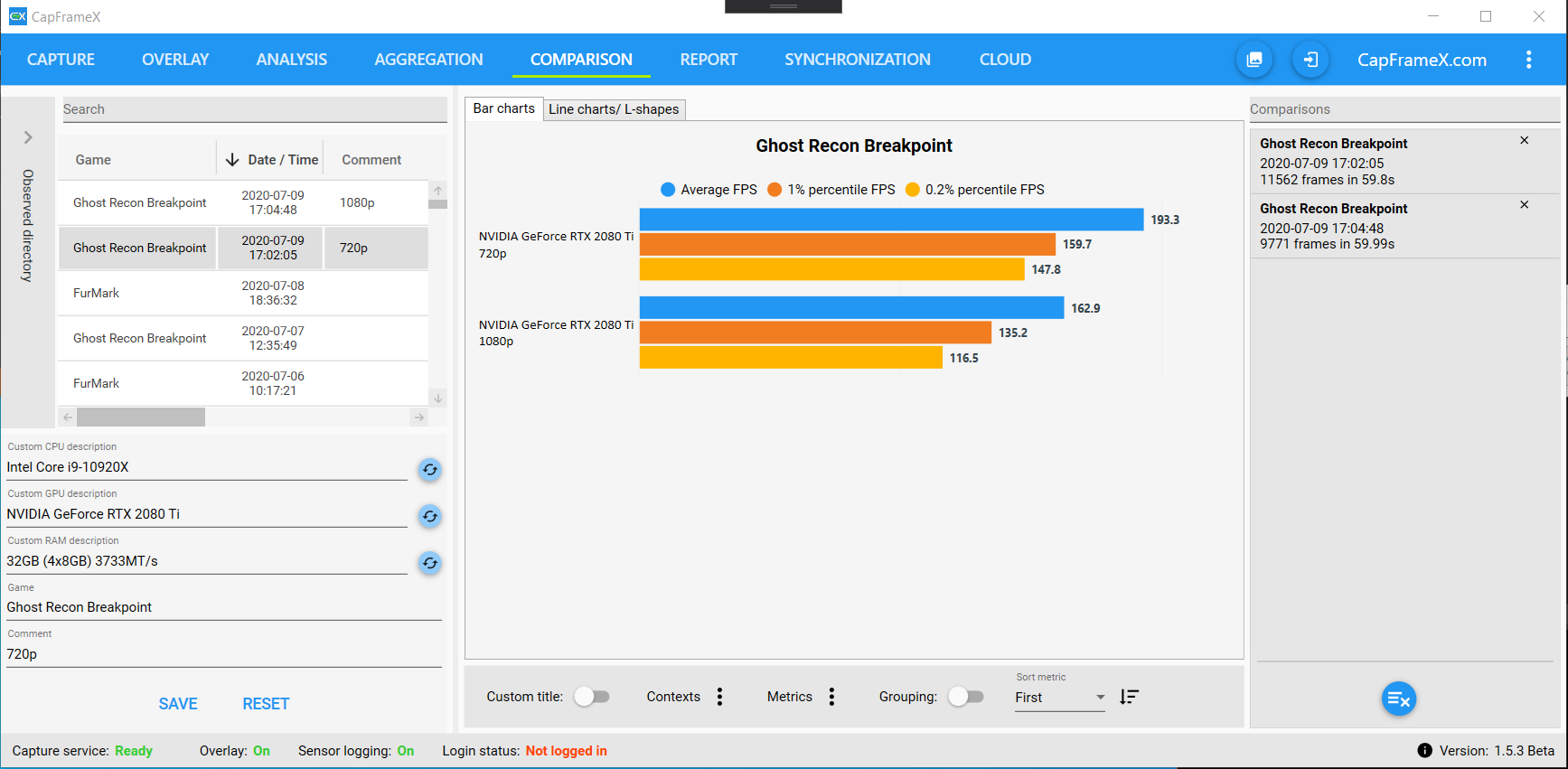This screenshot has width=1568, height=769.
Task: Remove the 17:04:48 comparison entry
Action: (x=1524, y=205)
